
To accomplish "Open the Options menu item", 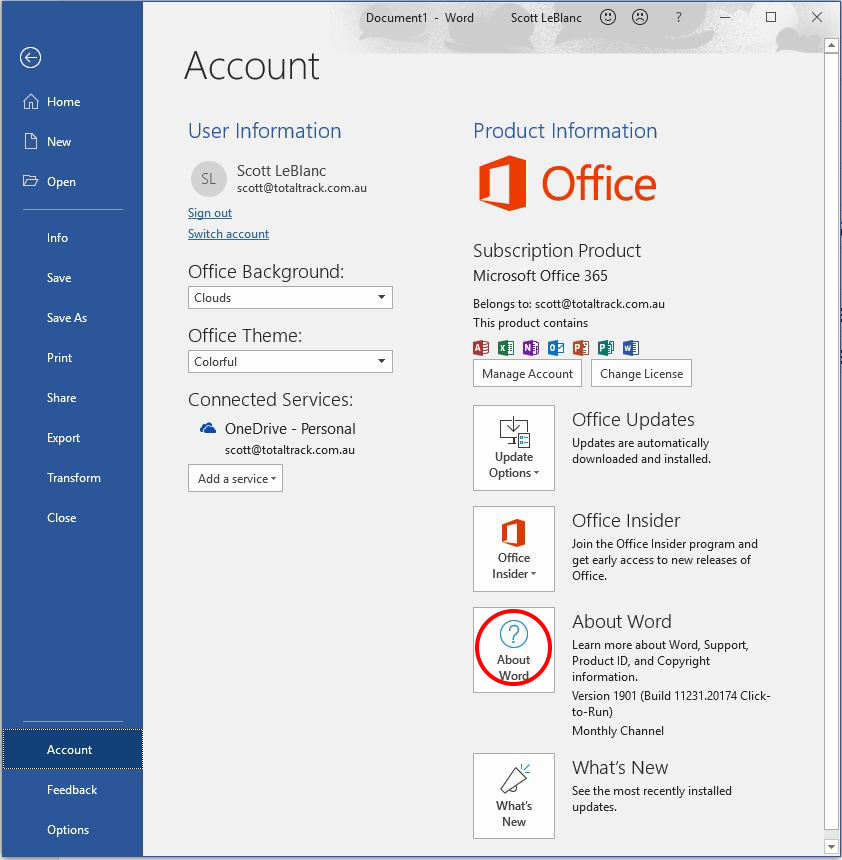I will pos(68,830).
